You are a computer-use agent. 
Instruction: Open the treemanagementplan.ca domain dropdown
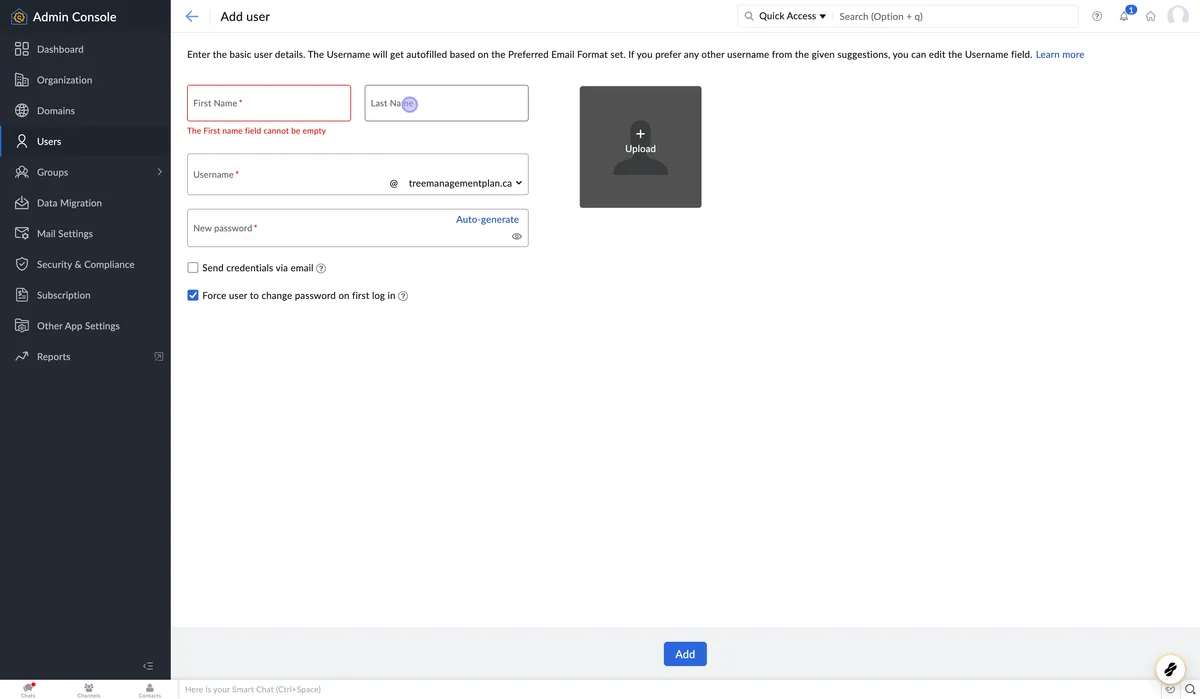pyautogui.click(x=465, y=184)
